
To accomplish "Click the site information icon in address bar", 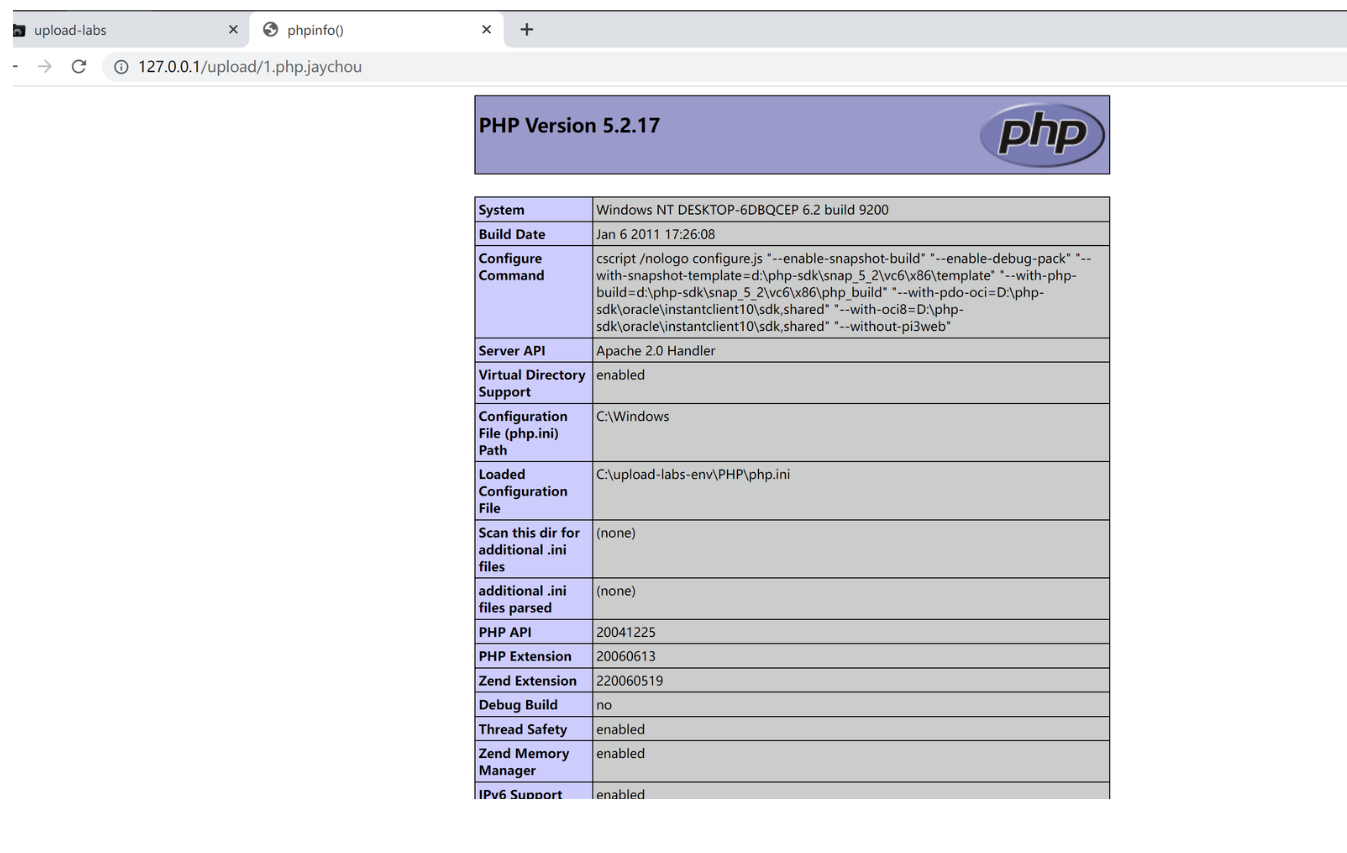I will click(x=121, y=68).
